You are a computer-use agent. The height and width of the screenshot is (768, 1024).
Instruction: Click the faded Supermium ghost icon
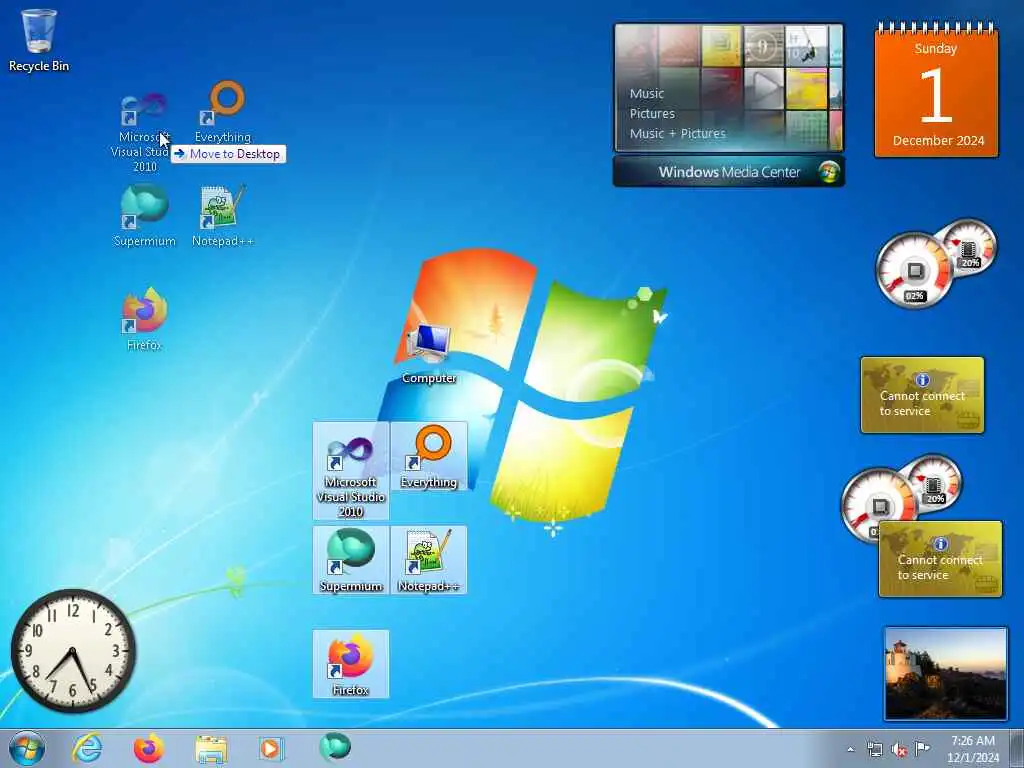144,216
